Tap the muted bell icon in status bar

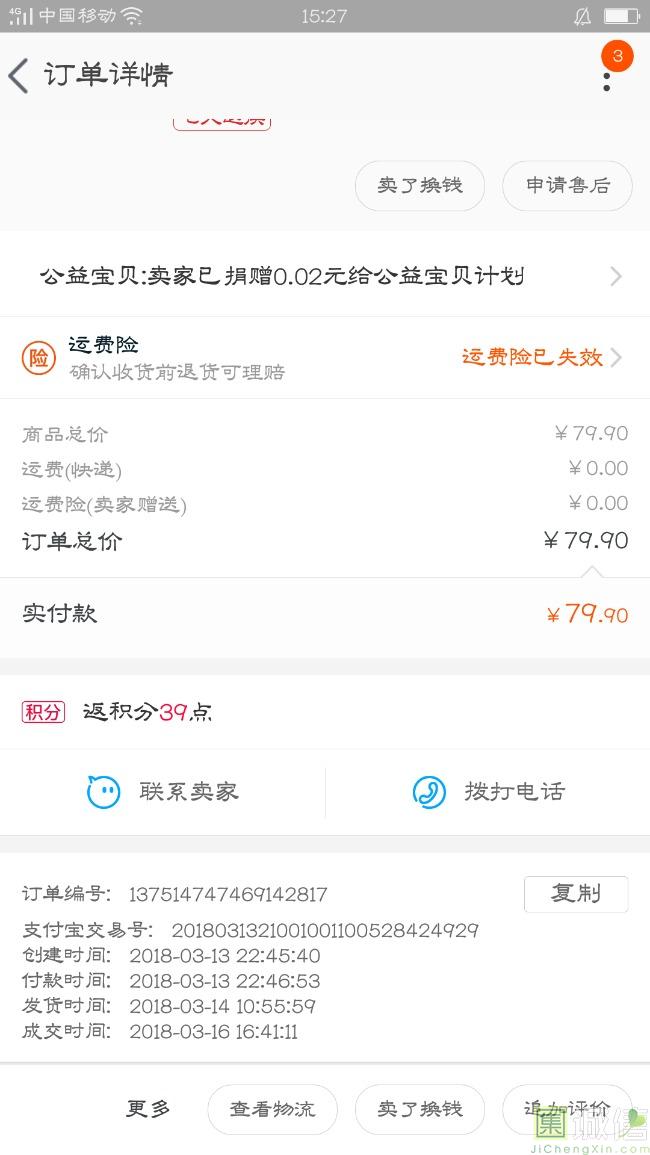point(582,16)
